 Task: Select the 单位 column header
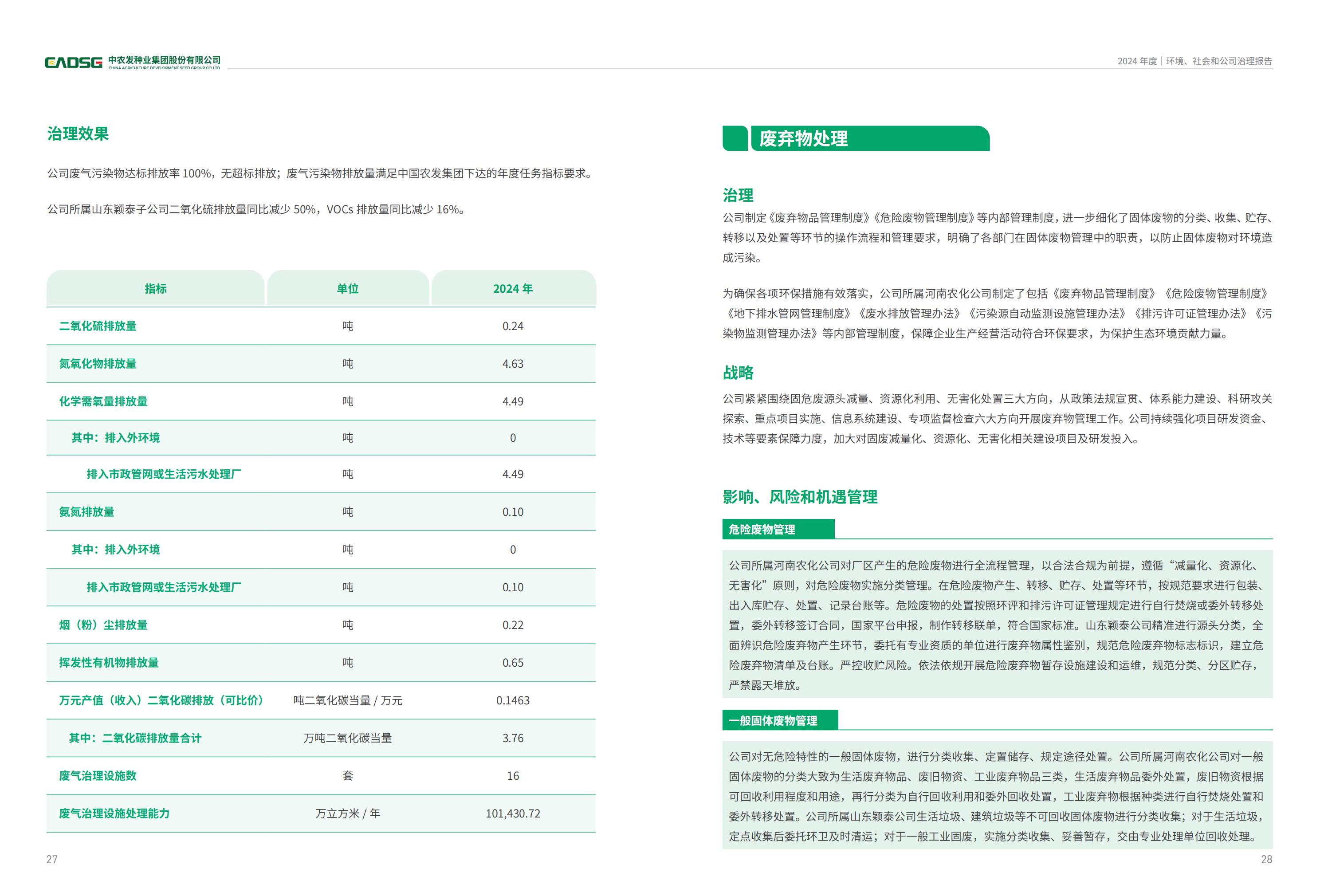click(348, 289)
